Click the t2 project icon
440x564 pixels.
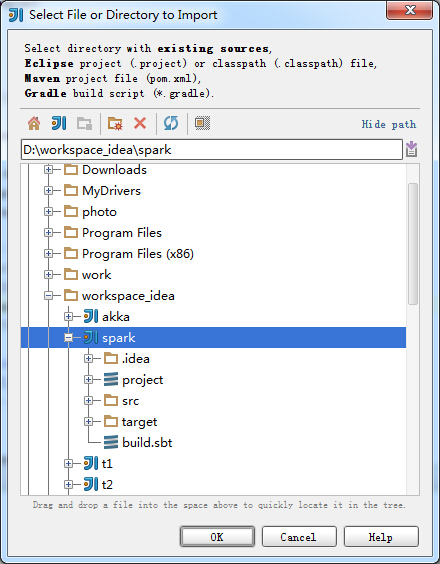click(x=91, y=484)
